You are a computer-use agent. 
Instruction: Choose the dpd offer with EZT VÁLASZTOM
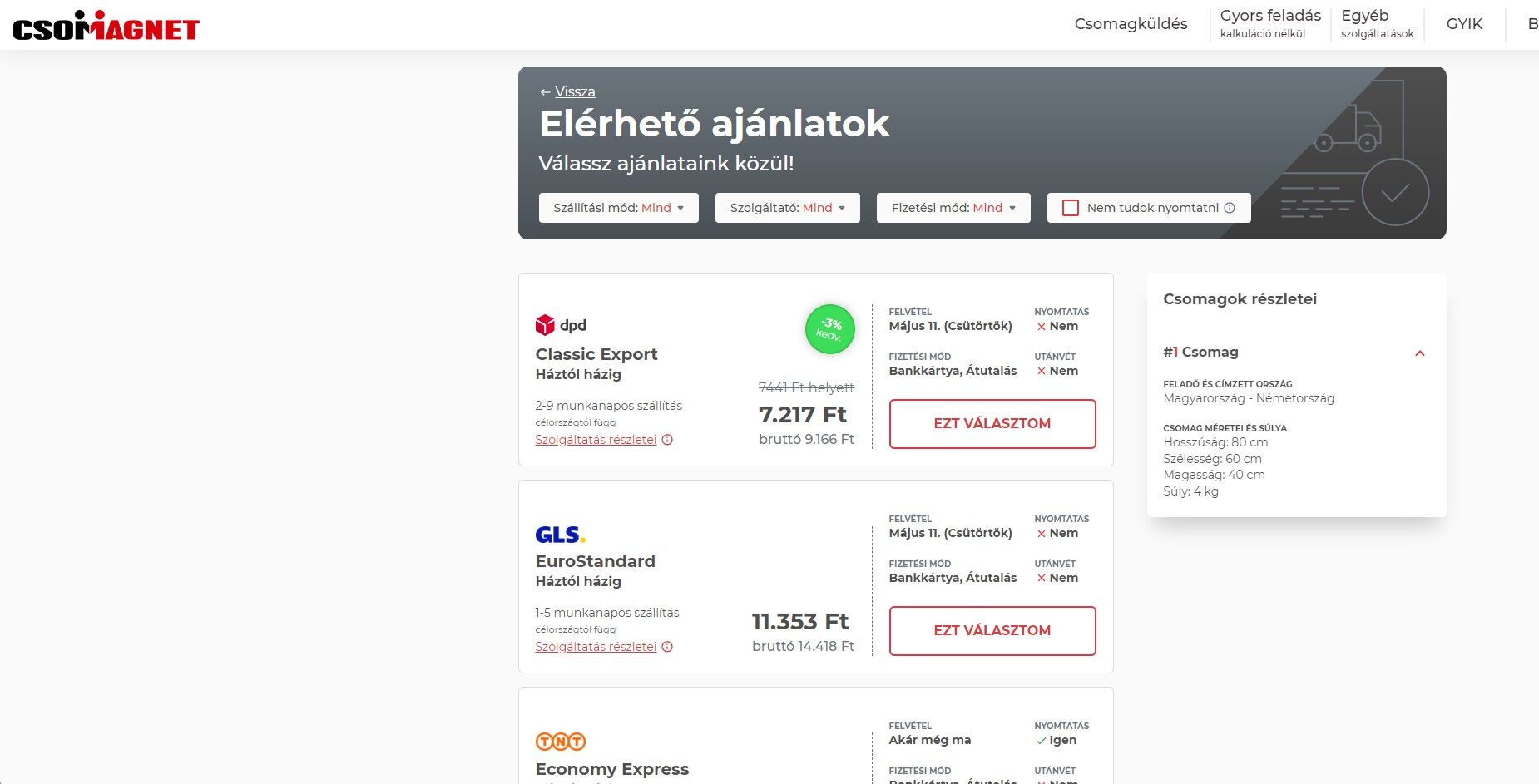pyautogui.click(x=992, y=424)
